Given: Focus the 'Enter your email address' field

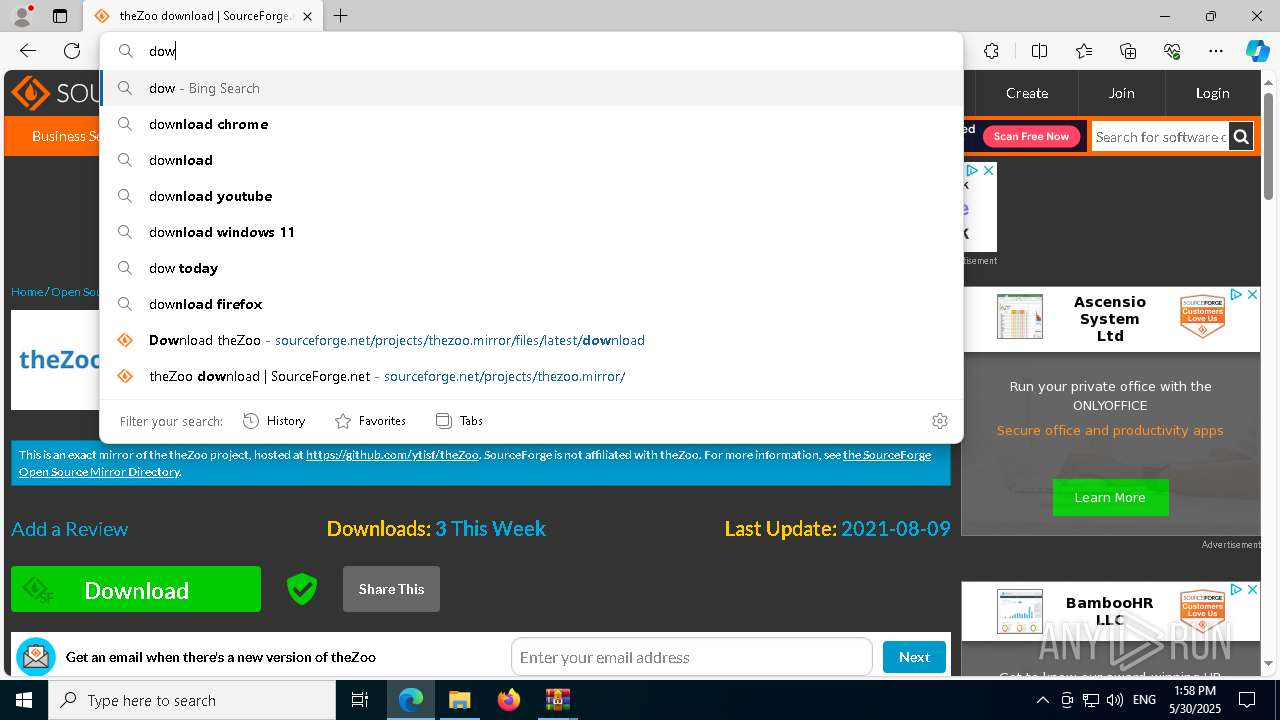Looking at the screenshot, I should tap(691, 657).
